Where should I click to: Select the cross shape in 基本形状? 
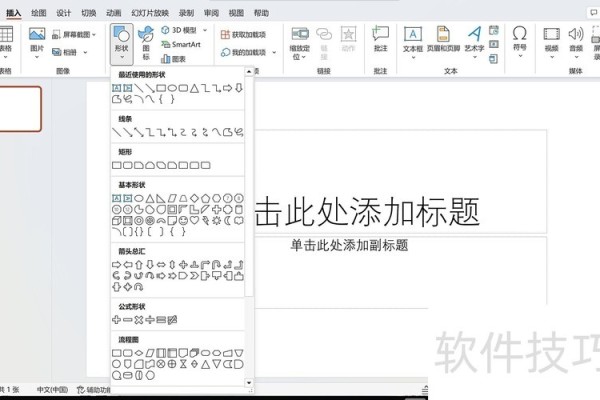(217, 209)
